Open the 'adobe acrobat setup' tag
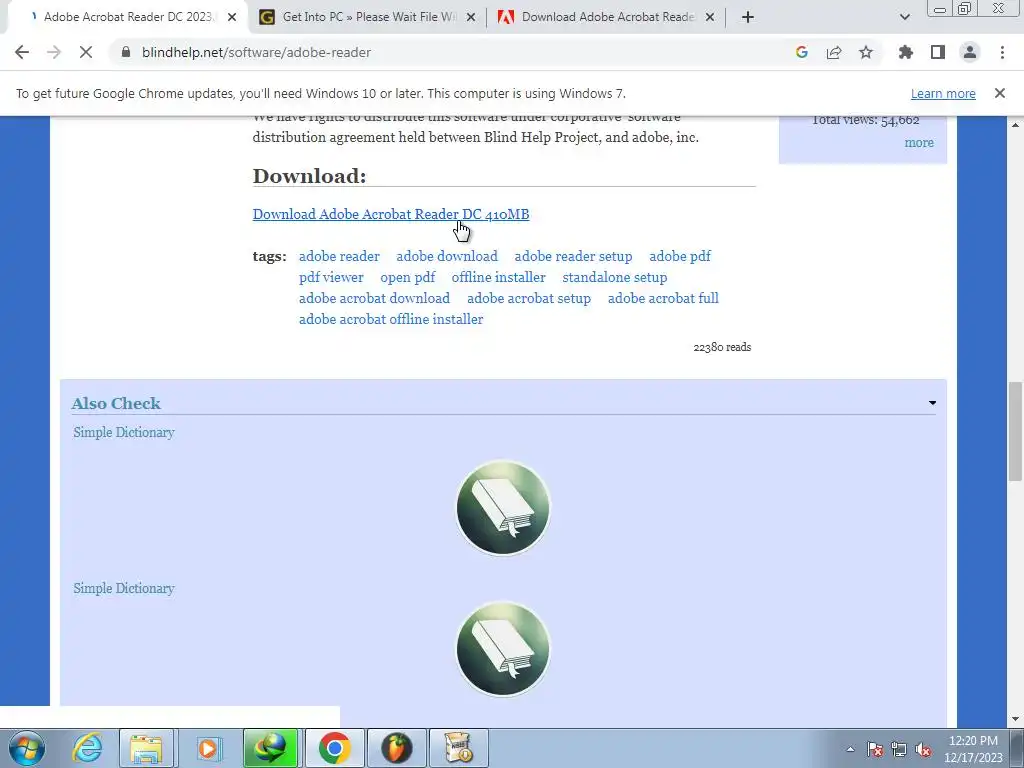This screenshot has width=1024, height=768. coord(529,298)
